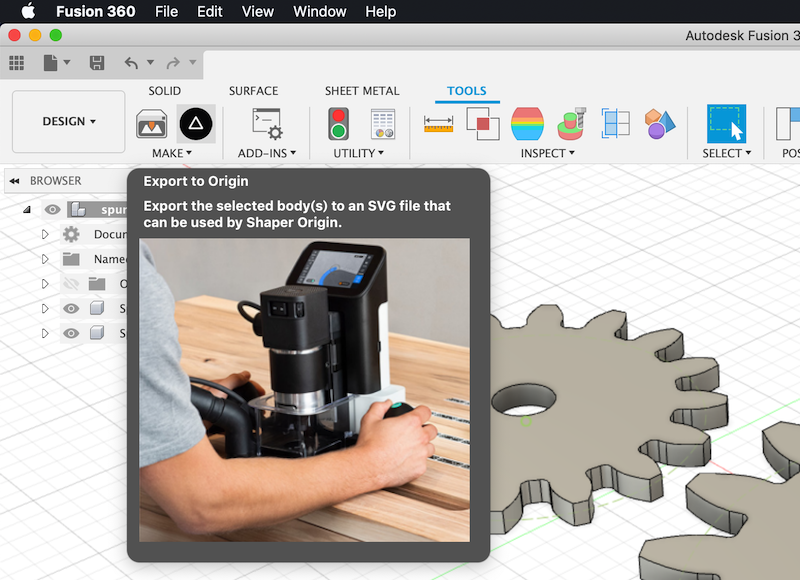Undo the last action
The width and height of the screenshot is (800, 580).
132,63
